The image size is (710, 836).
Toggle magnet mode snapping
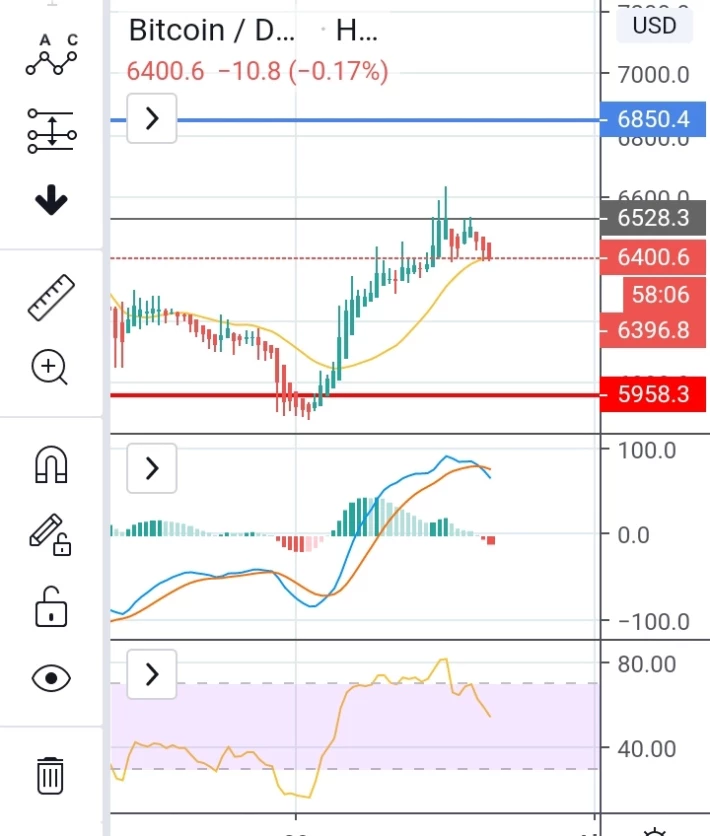(51, 464)
